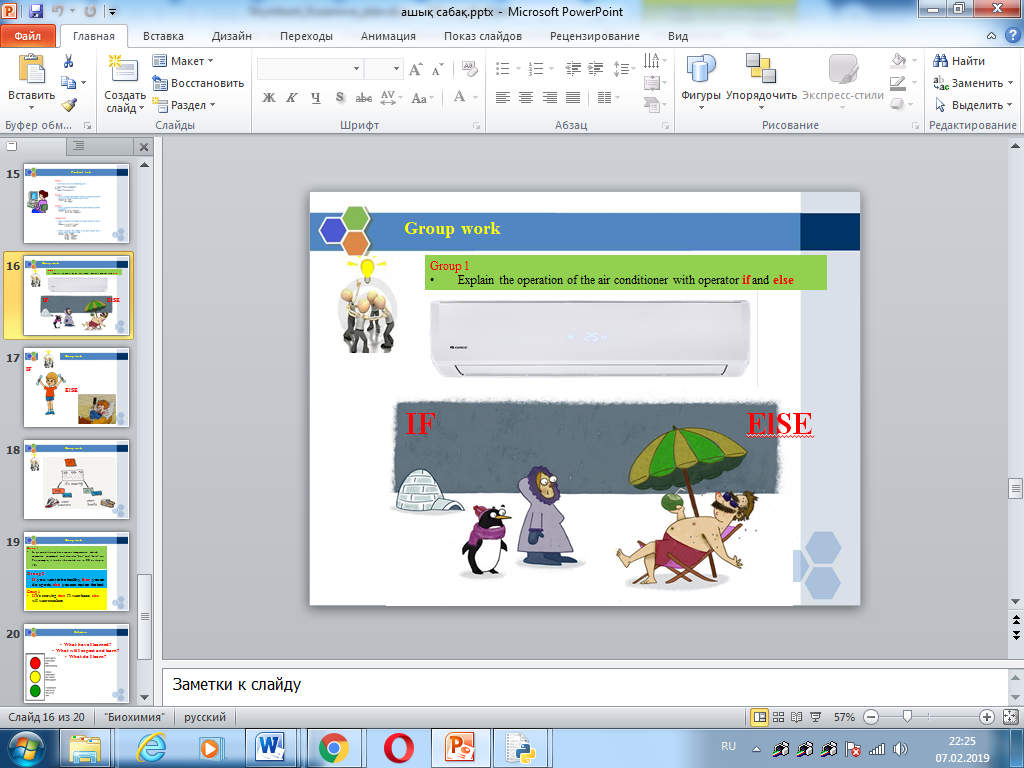This screenshot has width=1024, height=768.
Task: Increase font size with large A icon
Action: tap(415, 69)
